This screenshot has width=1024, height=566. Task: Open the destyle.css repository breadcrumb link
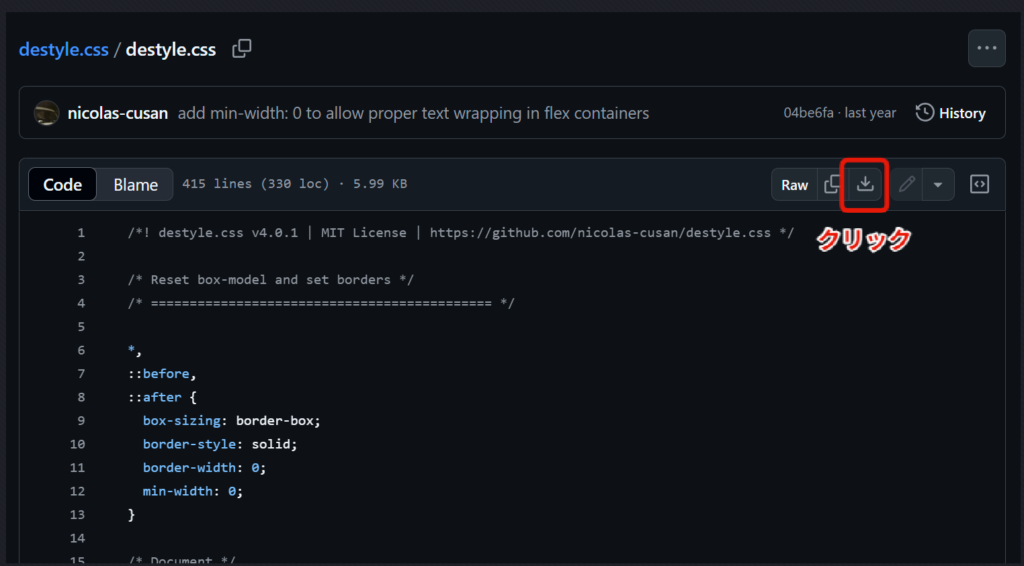[64, 49]
